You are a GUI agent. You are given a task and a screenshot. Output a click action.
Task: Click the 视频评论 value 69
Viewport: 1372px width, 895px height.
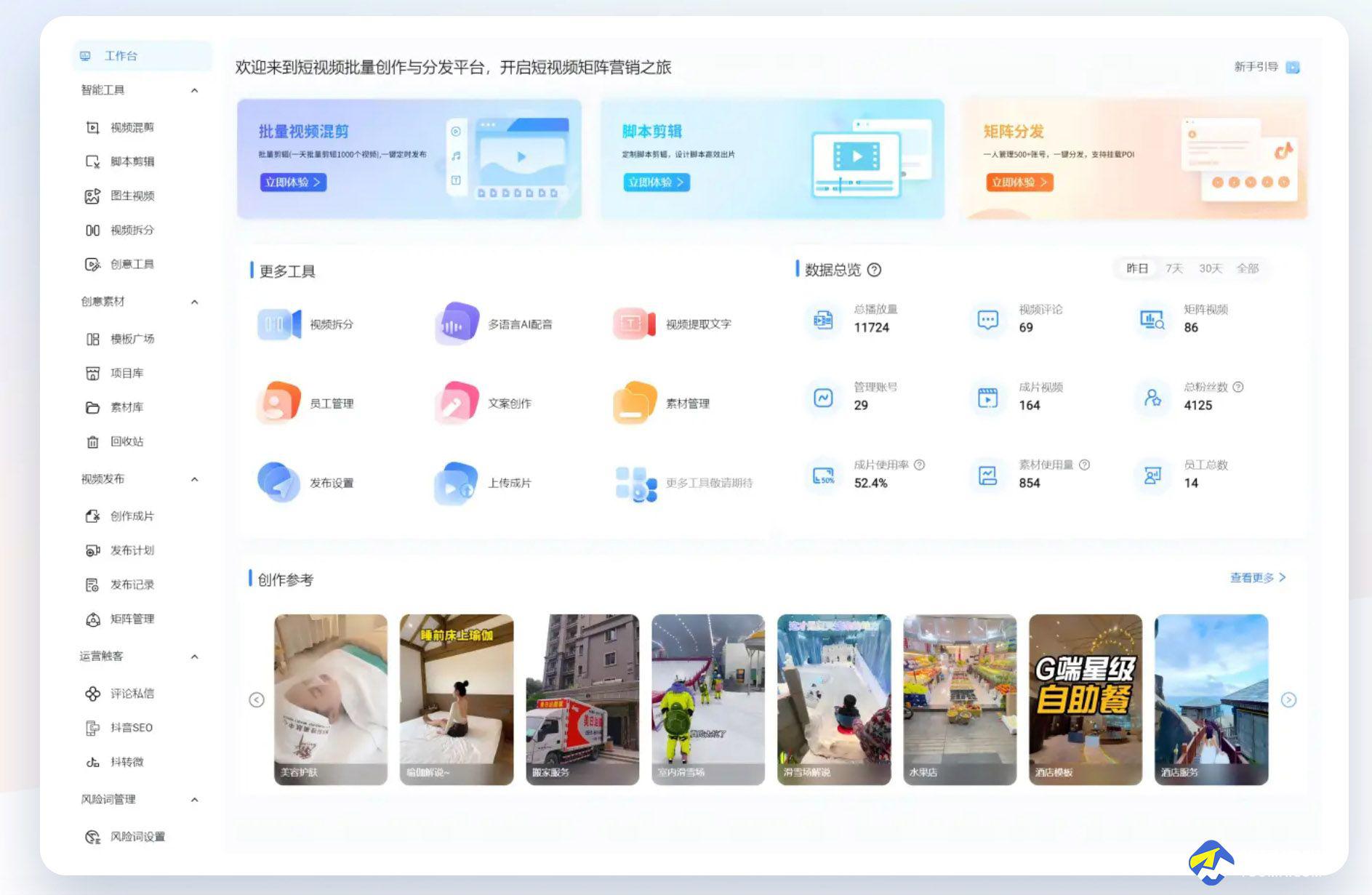1026,328
